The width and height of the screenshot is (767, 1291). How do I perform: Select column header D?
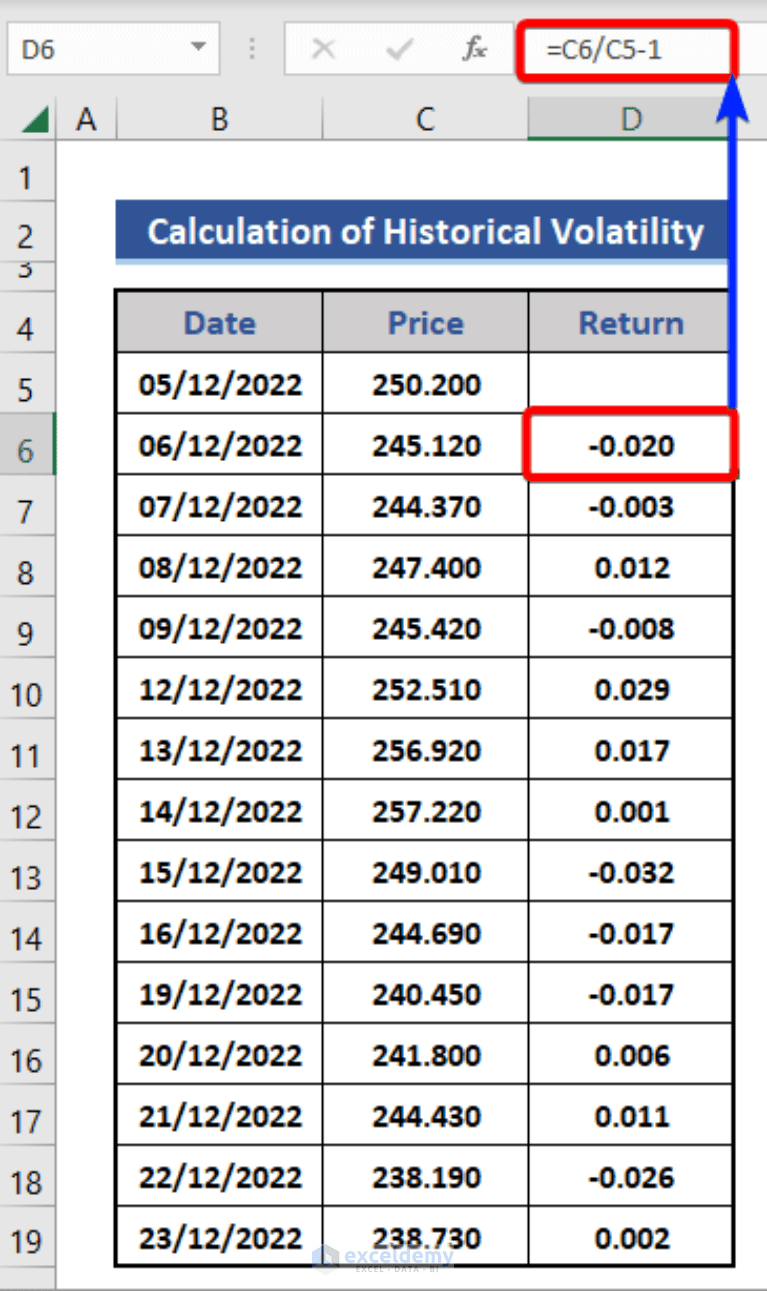[630, 118]
